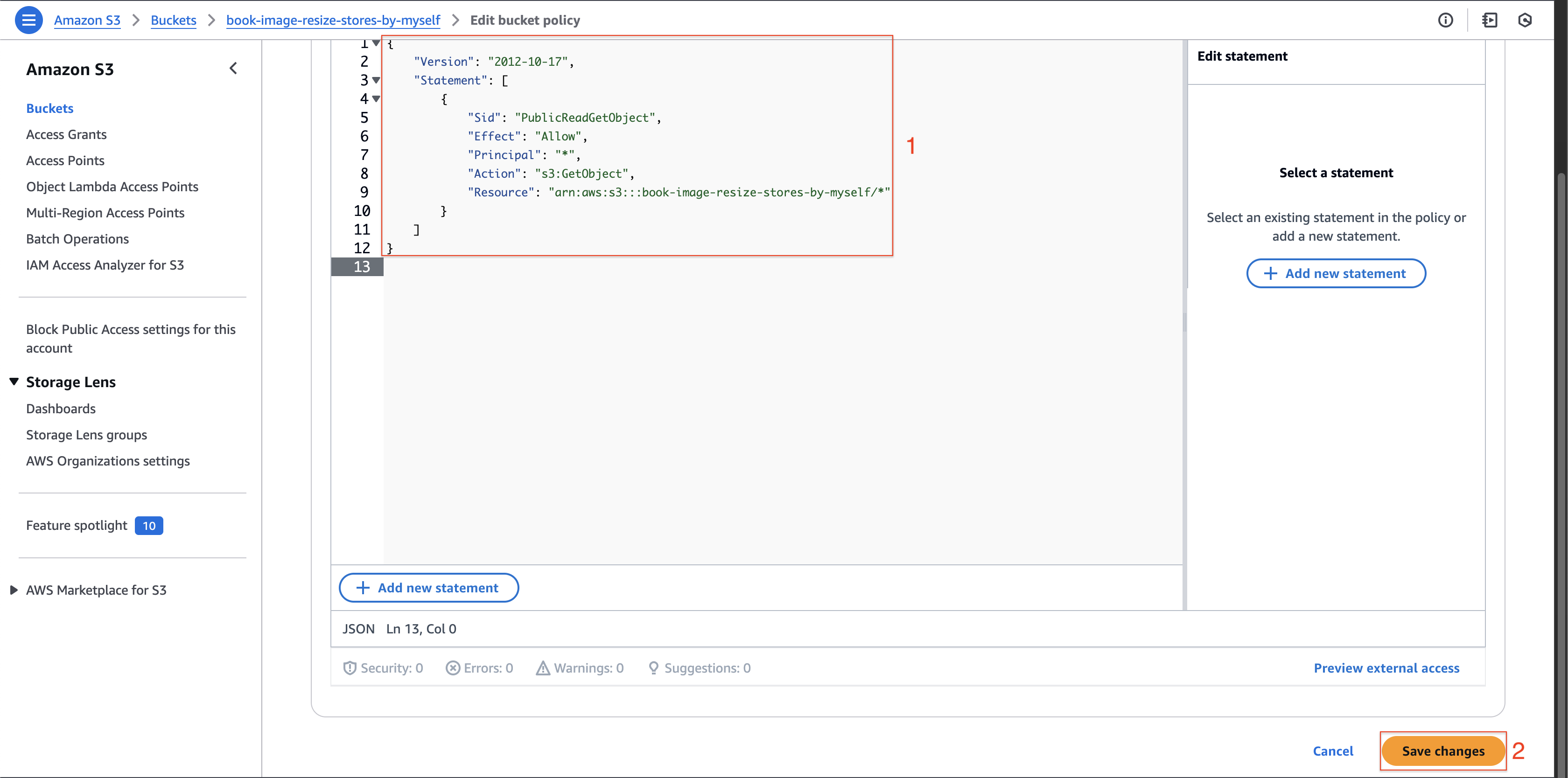Click the splitter handle between editor and statement panel
The image size is (1568, 778).
pos(1184,322)
